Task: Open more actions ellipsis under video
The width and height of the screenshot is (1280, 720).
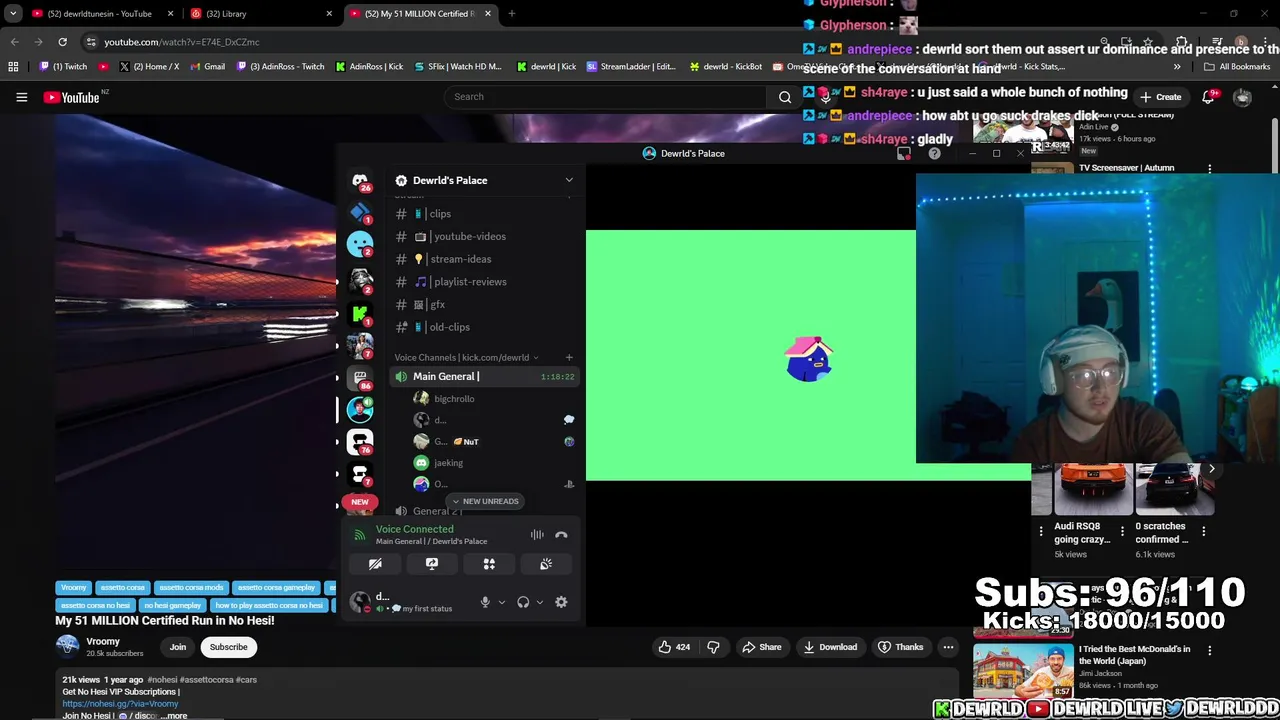Action: point(948,647)
